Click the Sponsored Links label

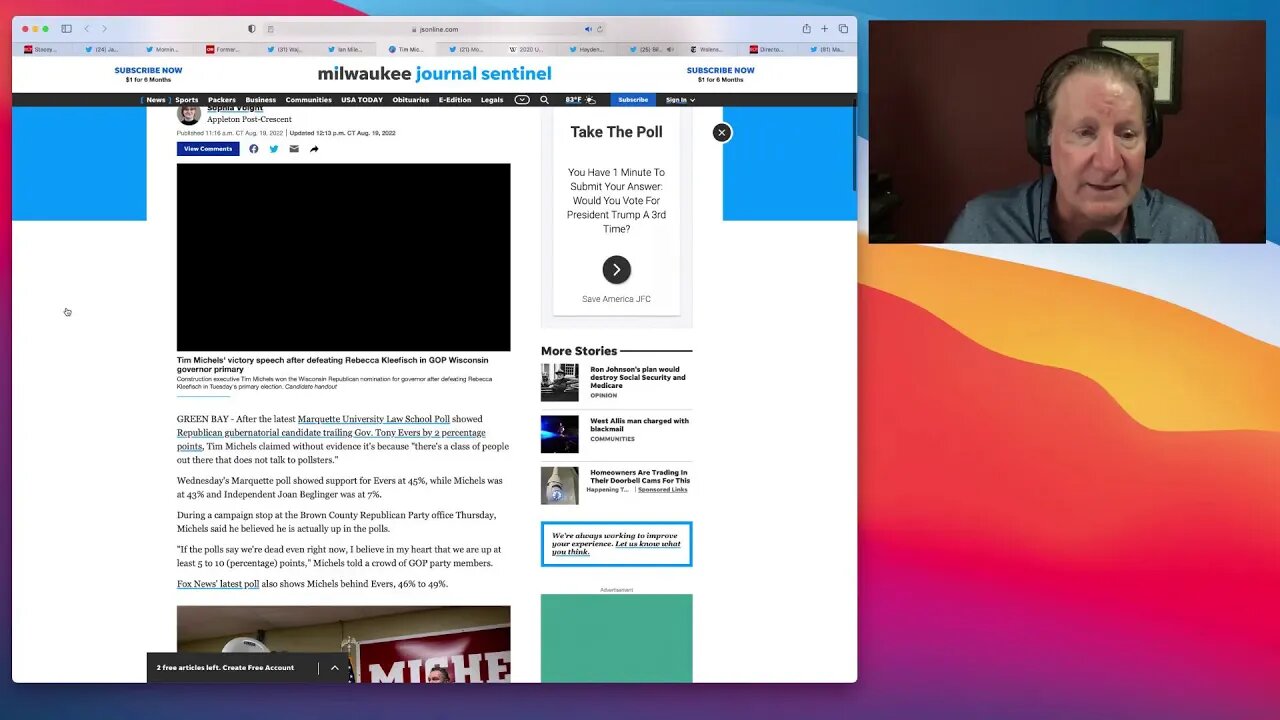tap(662, 490)
